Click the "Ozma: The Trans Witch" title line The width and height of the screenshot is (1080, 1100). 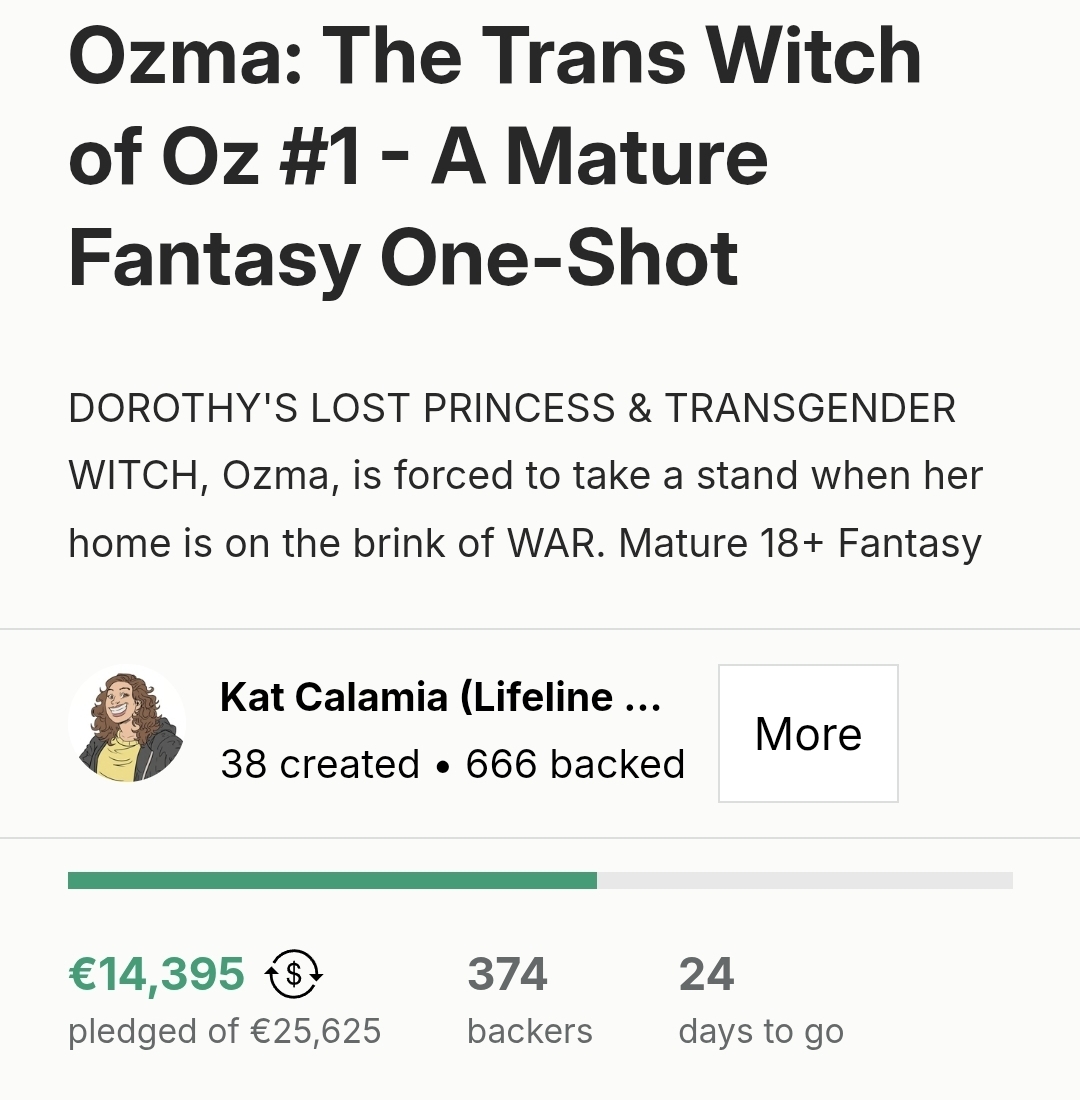[x=494, y=56]
